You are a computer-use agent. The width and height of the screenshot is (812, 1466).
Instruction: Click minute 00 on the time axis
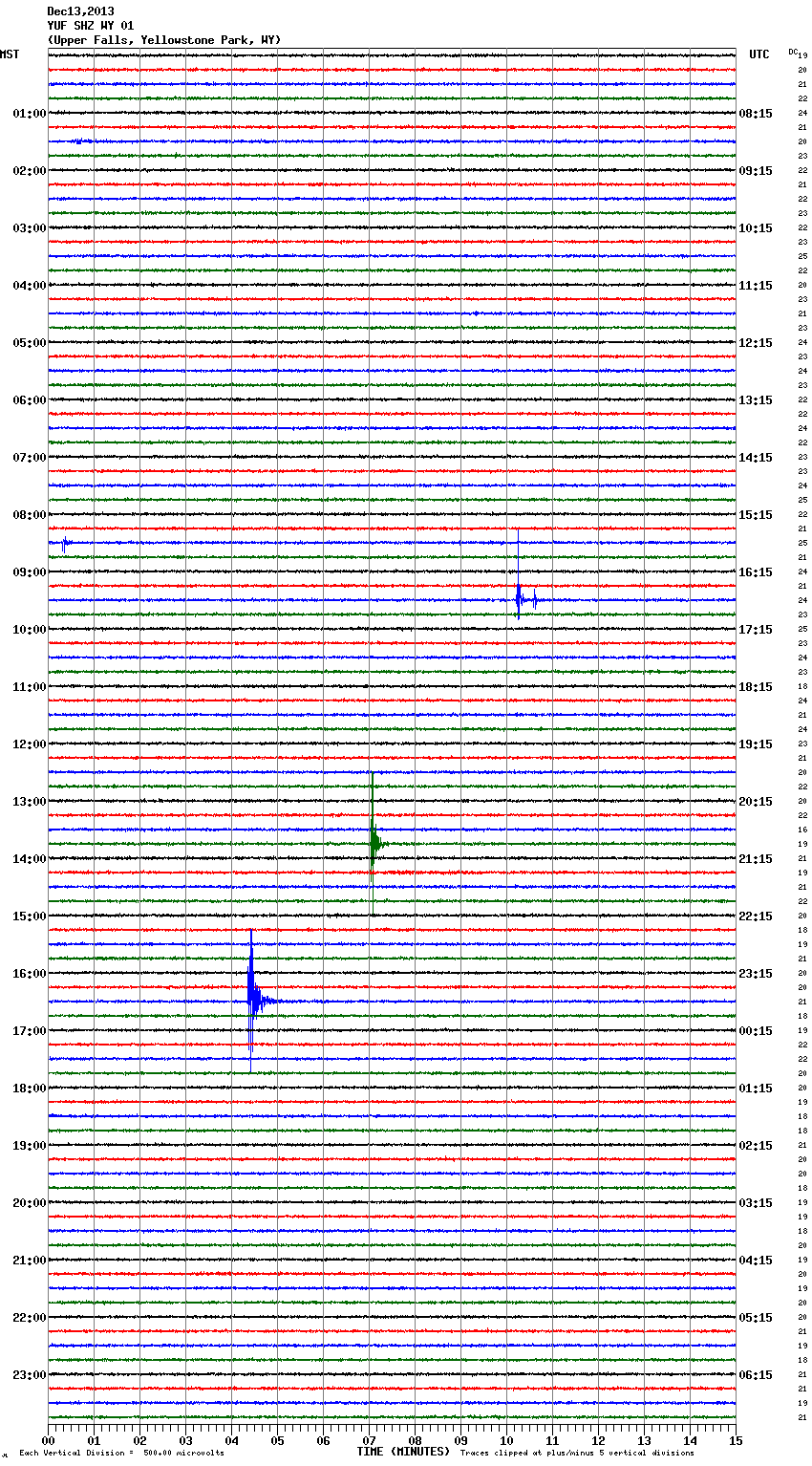click(48, 1440)
